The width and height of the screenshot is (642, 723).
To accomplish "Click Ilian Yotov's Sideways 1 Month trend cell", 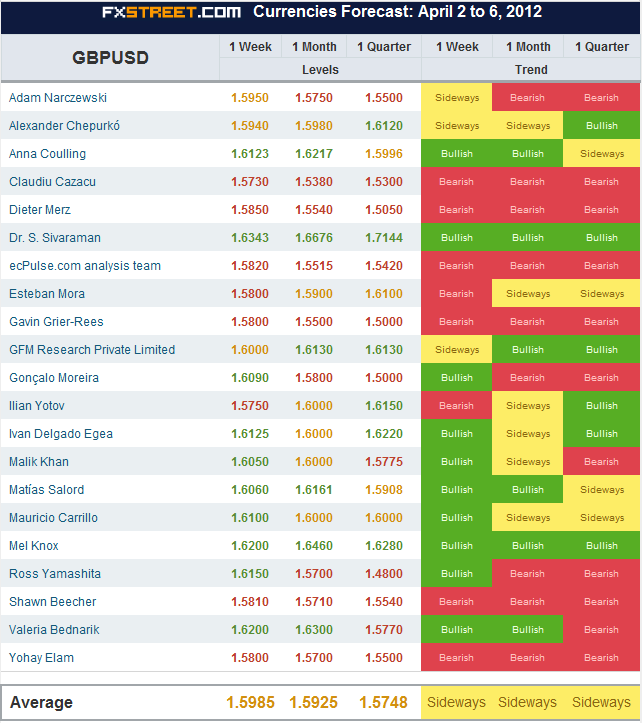I will [528, 406].
